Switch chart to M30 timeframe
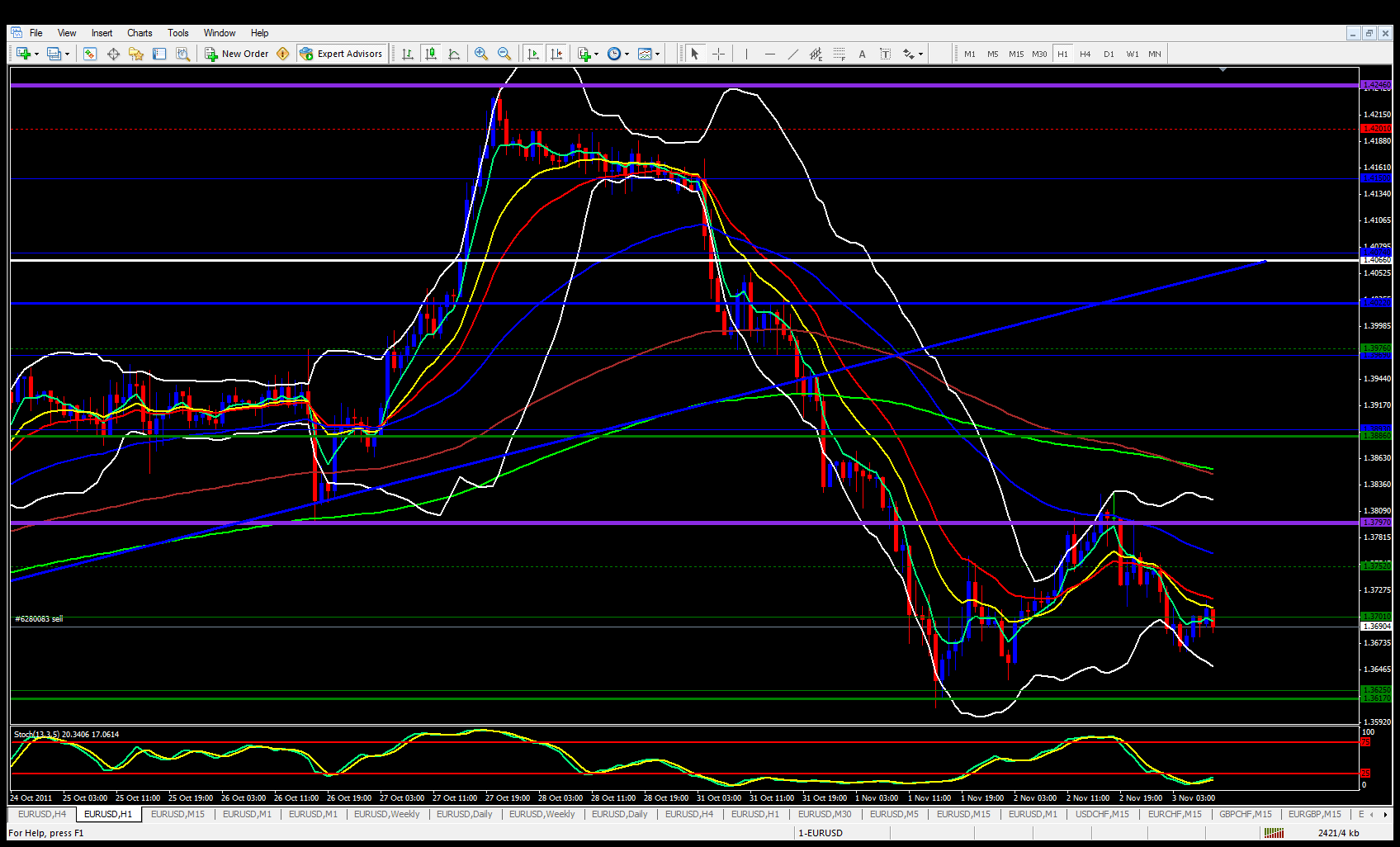 [1039, 54]
